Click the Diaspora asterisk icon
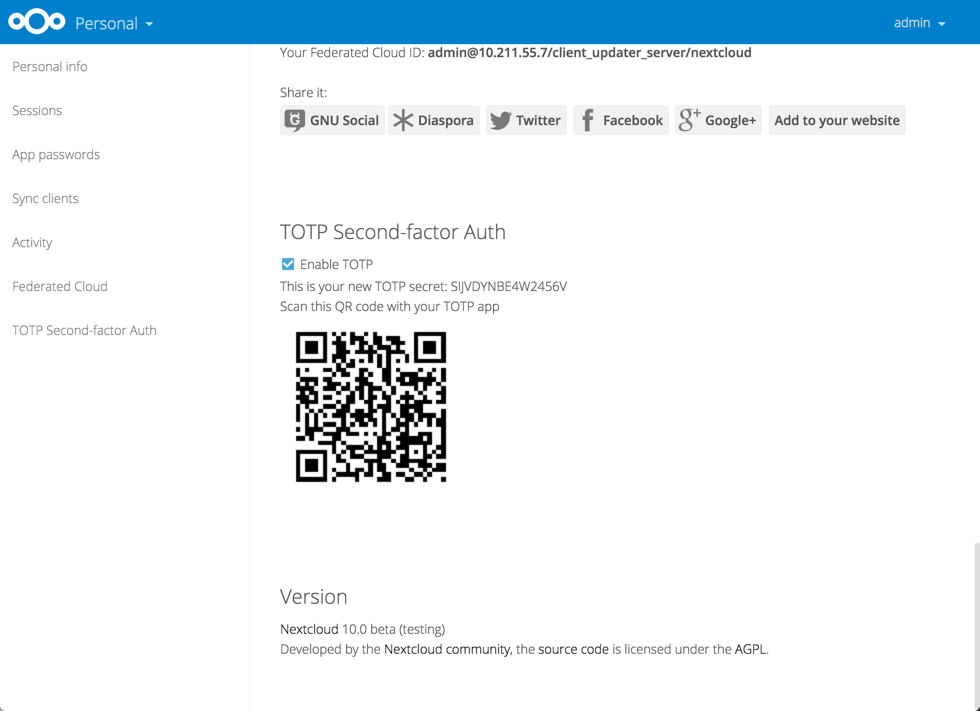The width and height of the screenshot is (980, 711). tap(403, 119)
